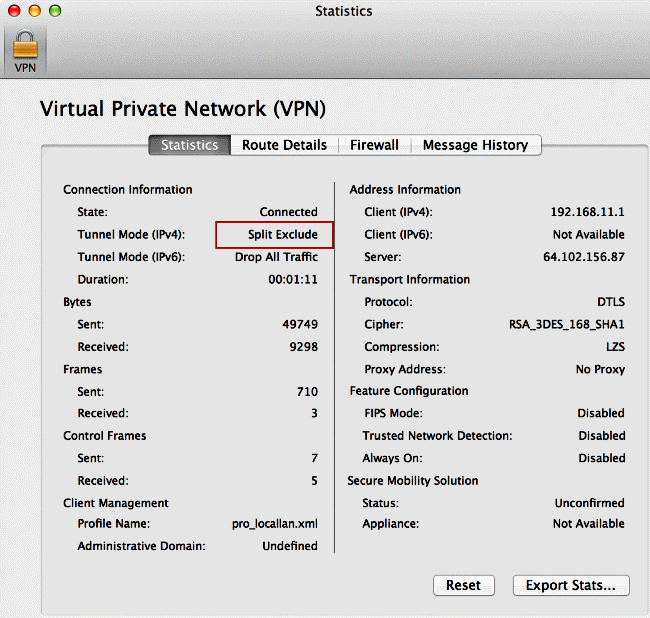The height and width of the screenshot is (618, 650).
Task: Select the duration value 00:01:11
Action: click(x=293, y=279)
